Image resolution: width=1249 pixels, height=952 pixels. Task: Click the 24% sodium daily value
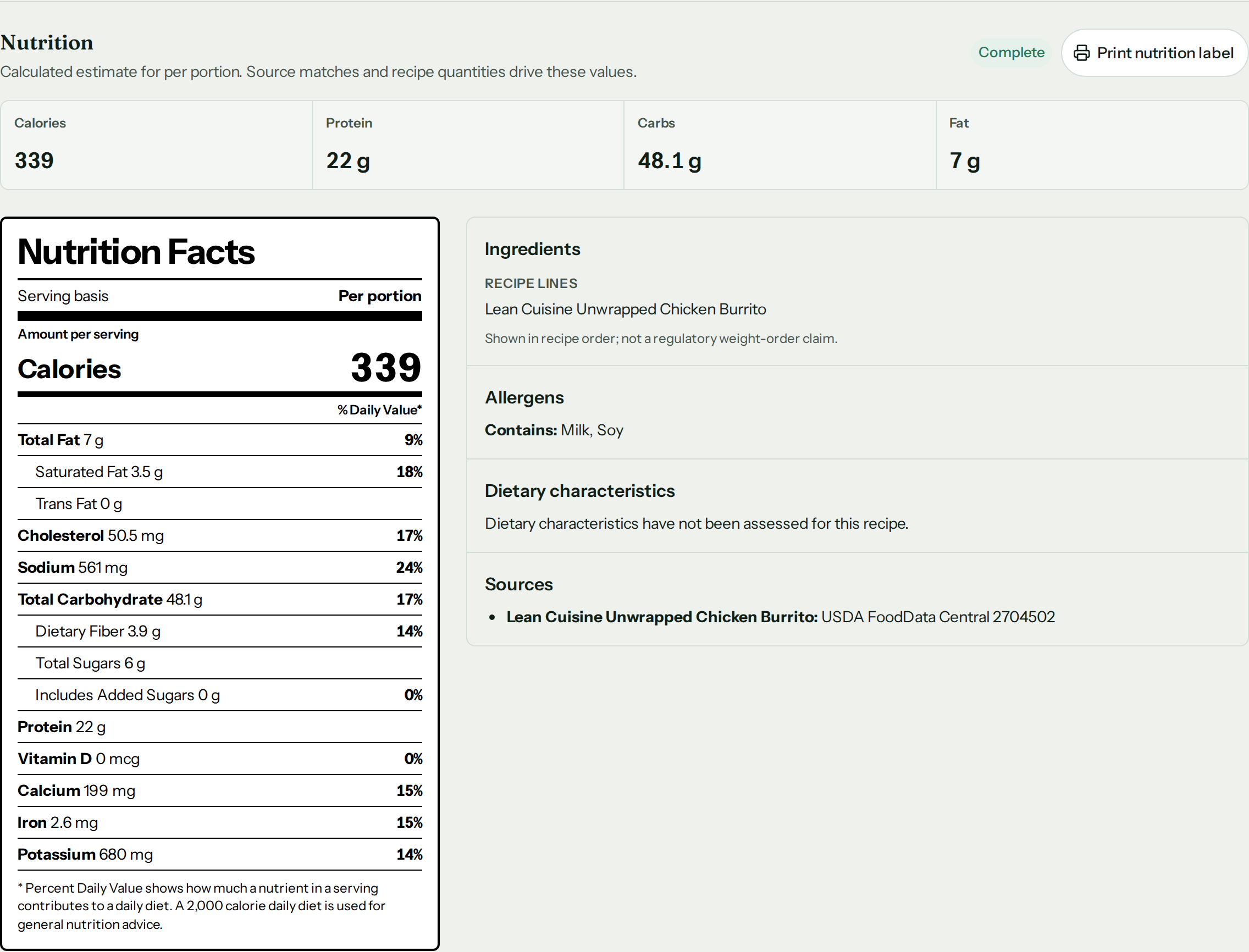409,567
